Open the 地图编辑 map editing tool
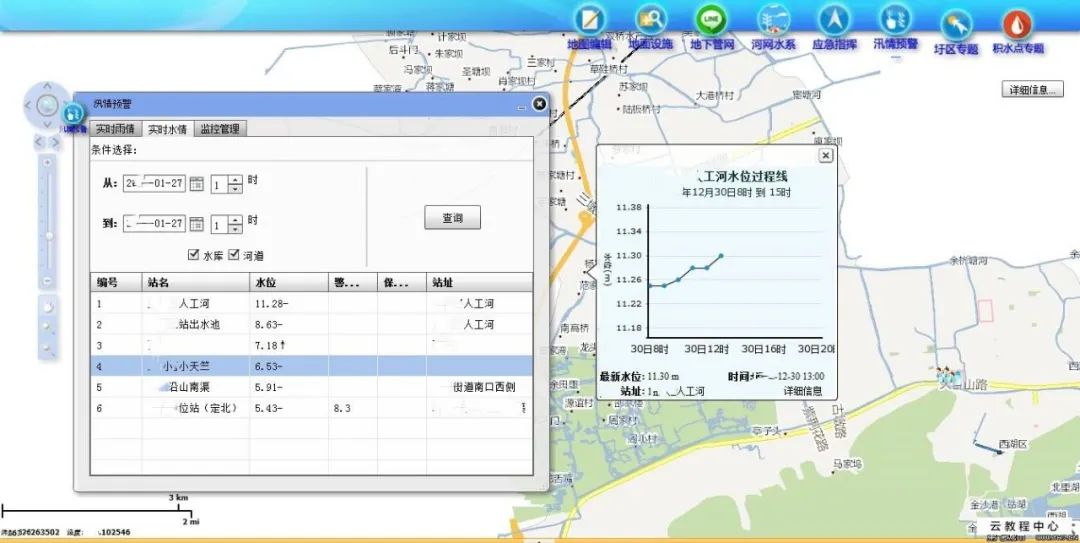The width and height of the screenshot is (1080, 543). (x=589, y=21)
